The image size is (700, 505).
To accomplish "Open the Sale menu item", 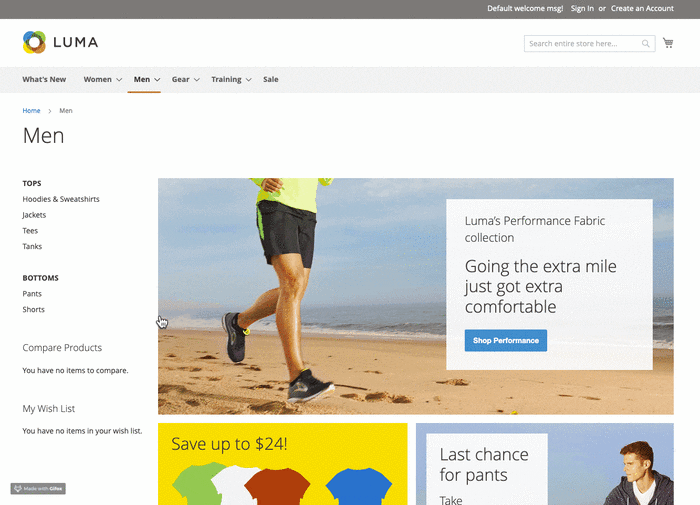I will 271,79.
